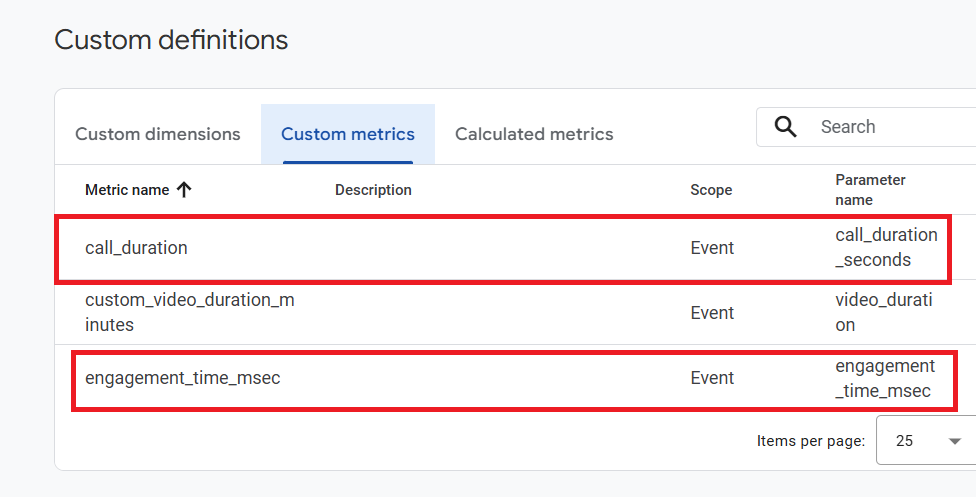The image size is (976, 497).
Task: Click the Custom definitions page heading
Action: (x=171, y=40)
